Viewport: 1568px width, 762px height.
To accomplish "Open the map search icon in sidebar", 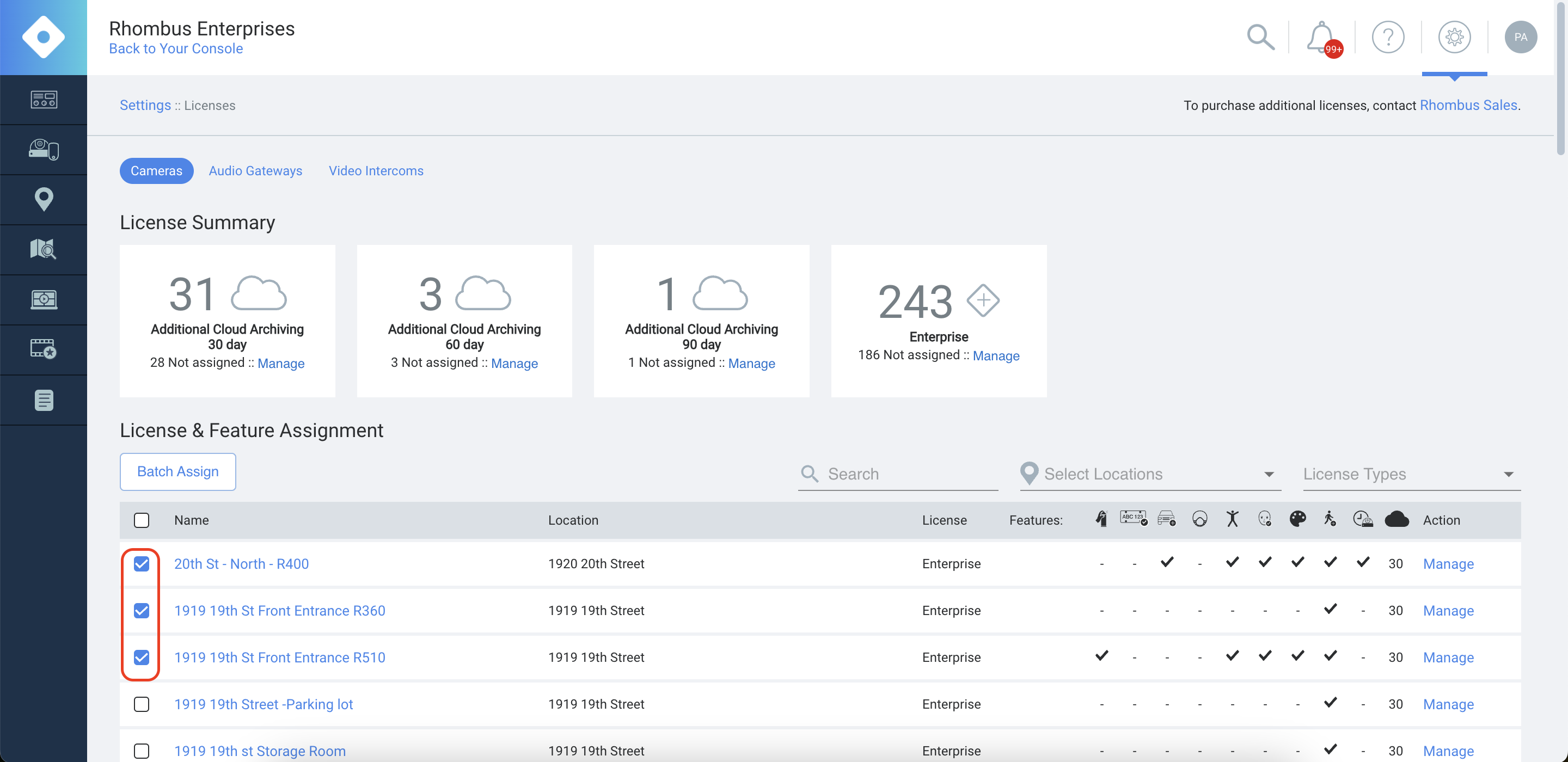I will tap(44, 249).
